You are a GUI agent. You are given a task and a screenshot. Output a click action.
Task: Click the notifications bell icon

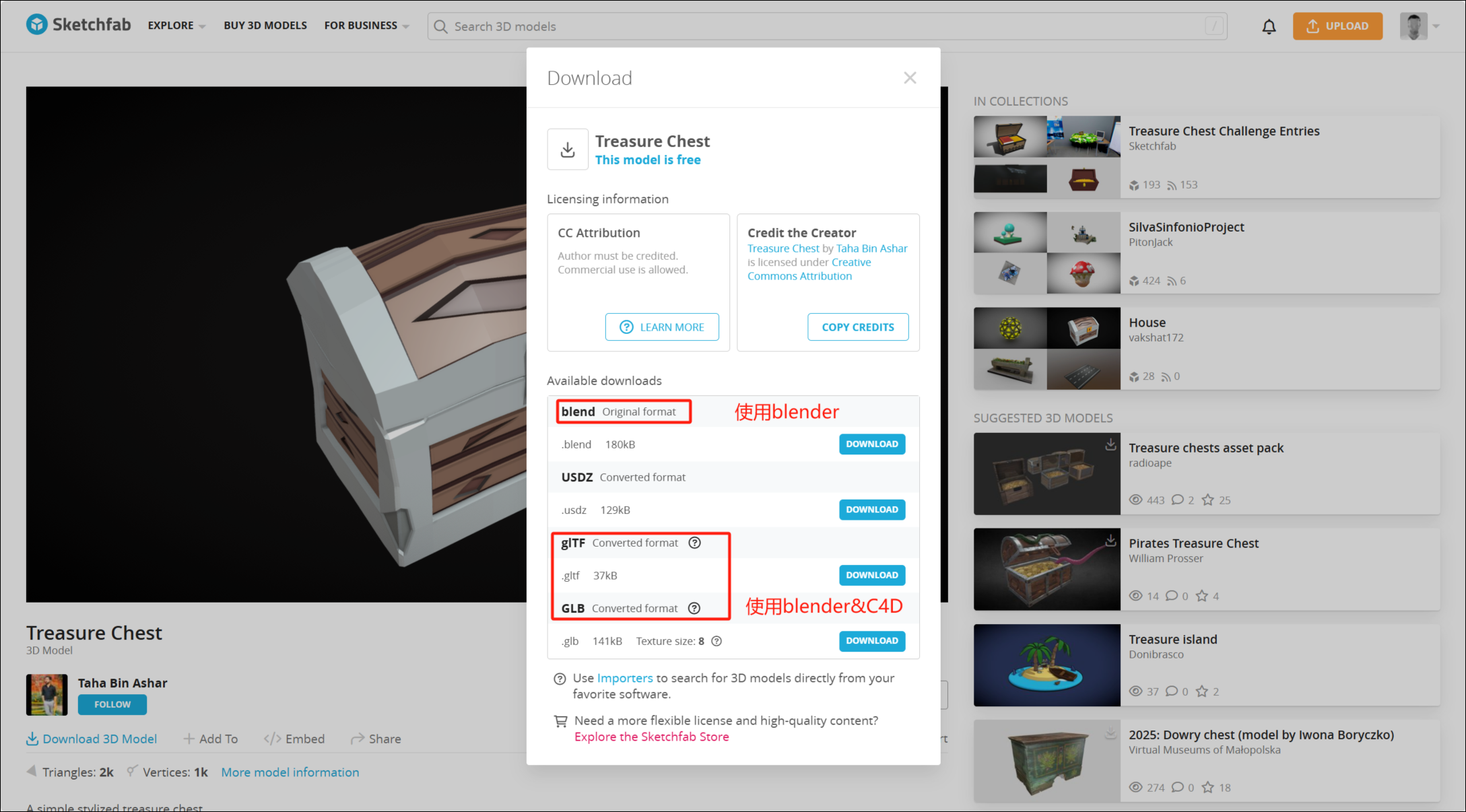point(1269,26)
